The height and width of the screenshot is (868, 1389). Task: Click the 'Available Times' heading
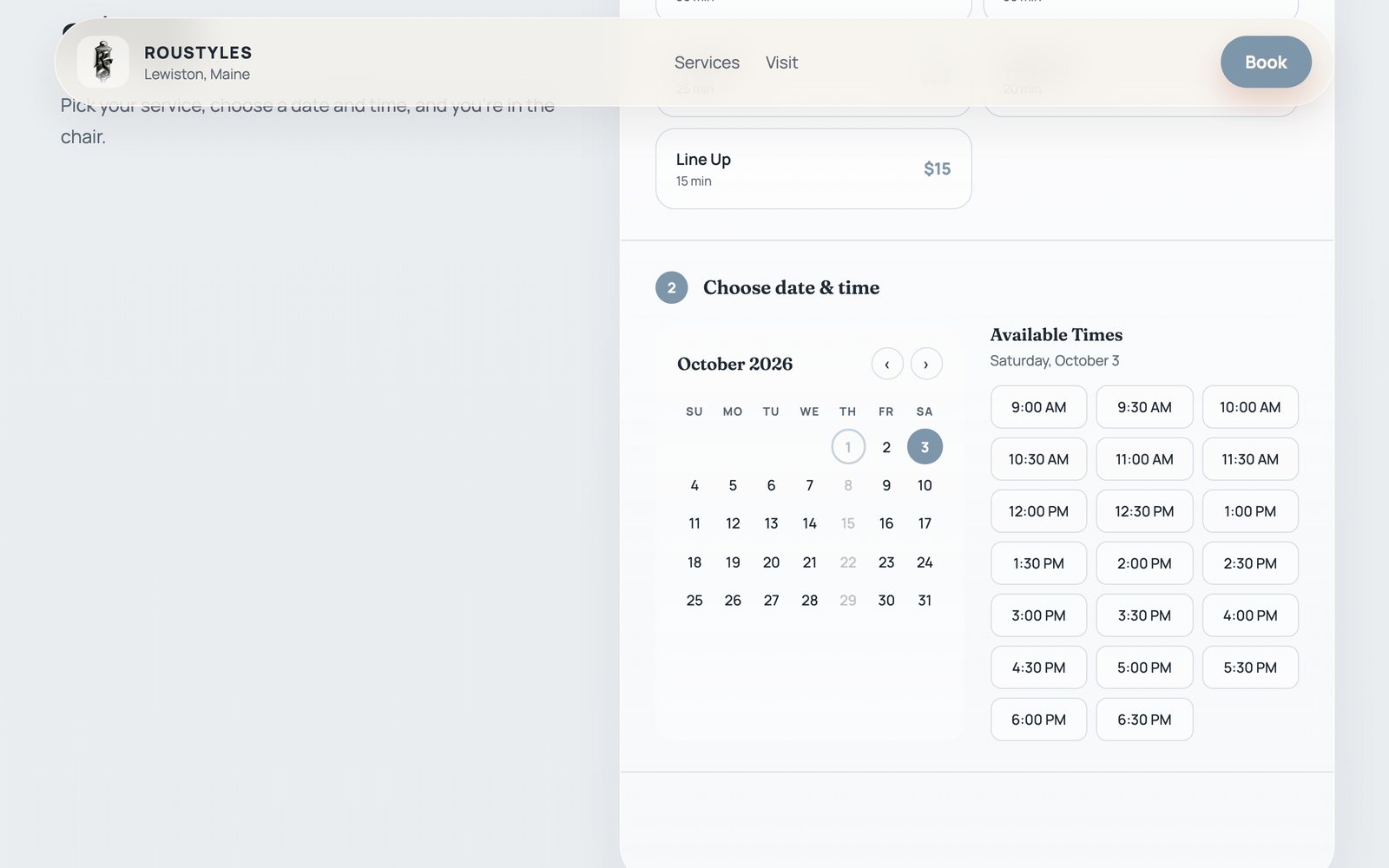coord(1057,334)
